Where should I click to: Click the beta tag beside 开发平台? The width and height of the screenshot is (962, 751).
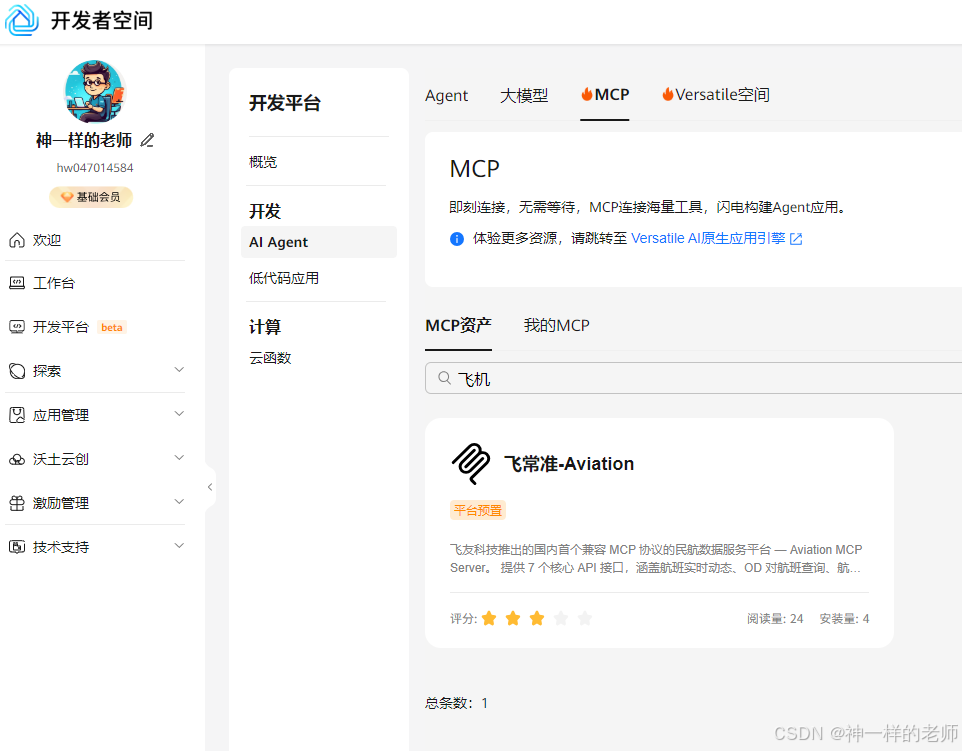[112, 327]
